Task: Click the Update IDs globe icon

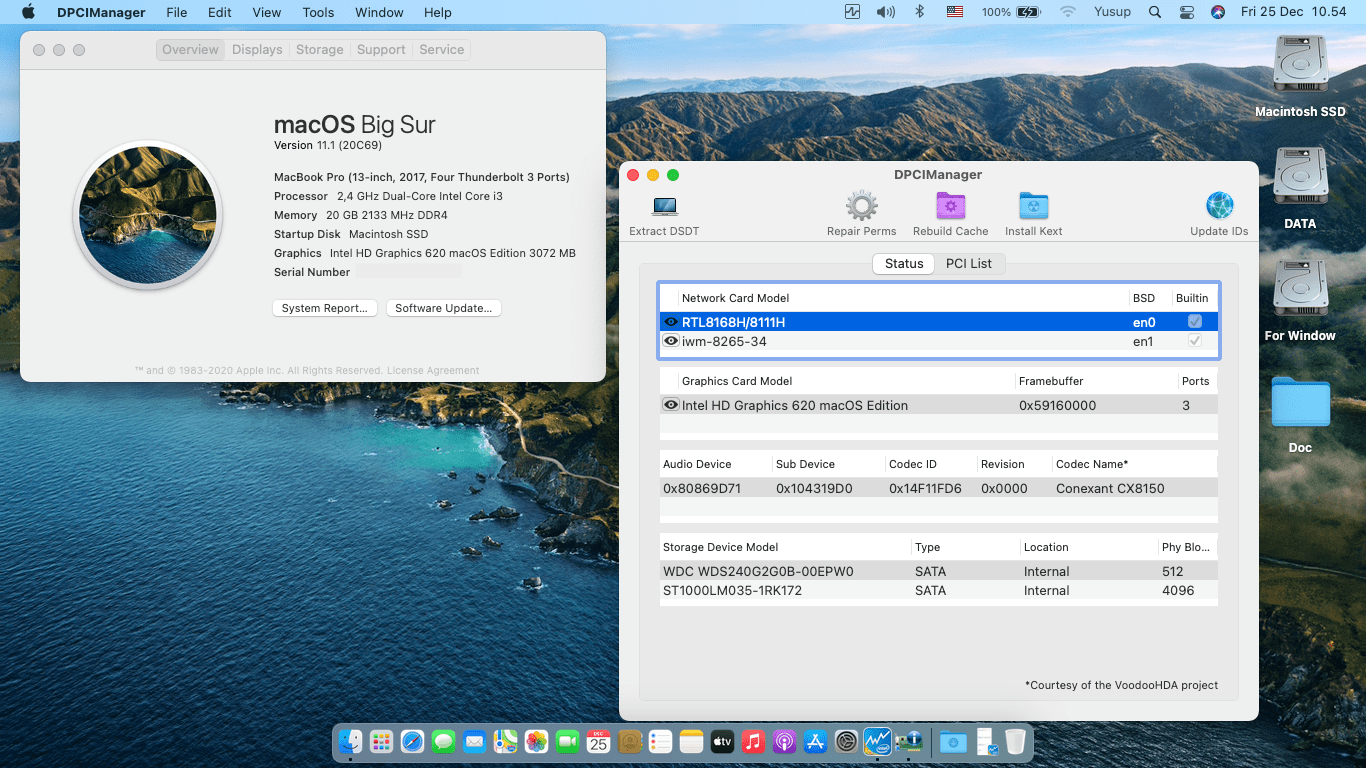Action: click(1219, 205)
